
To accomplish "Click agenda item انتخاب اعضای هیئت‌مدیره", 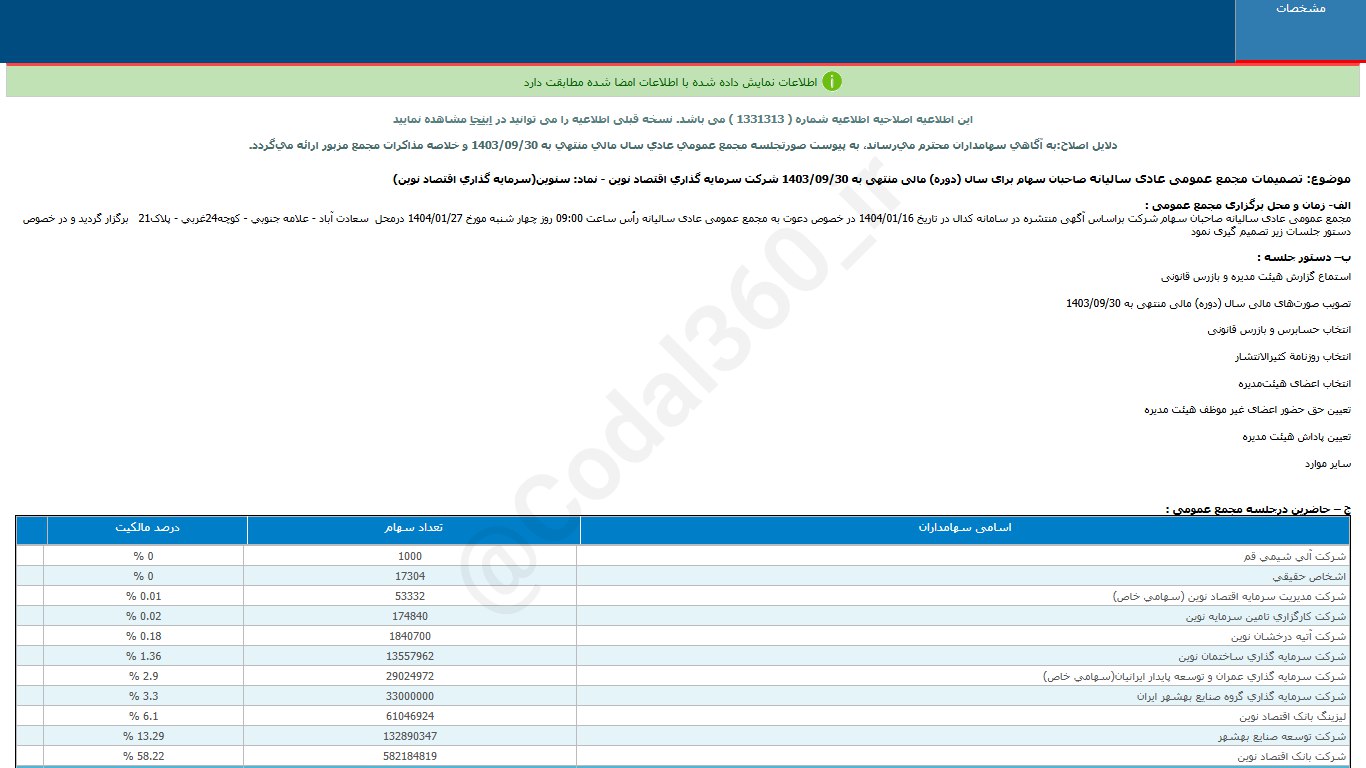I will click(x=1295, y=383).
